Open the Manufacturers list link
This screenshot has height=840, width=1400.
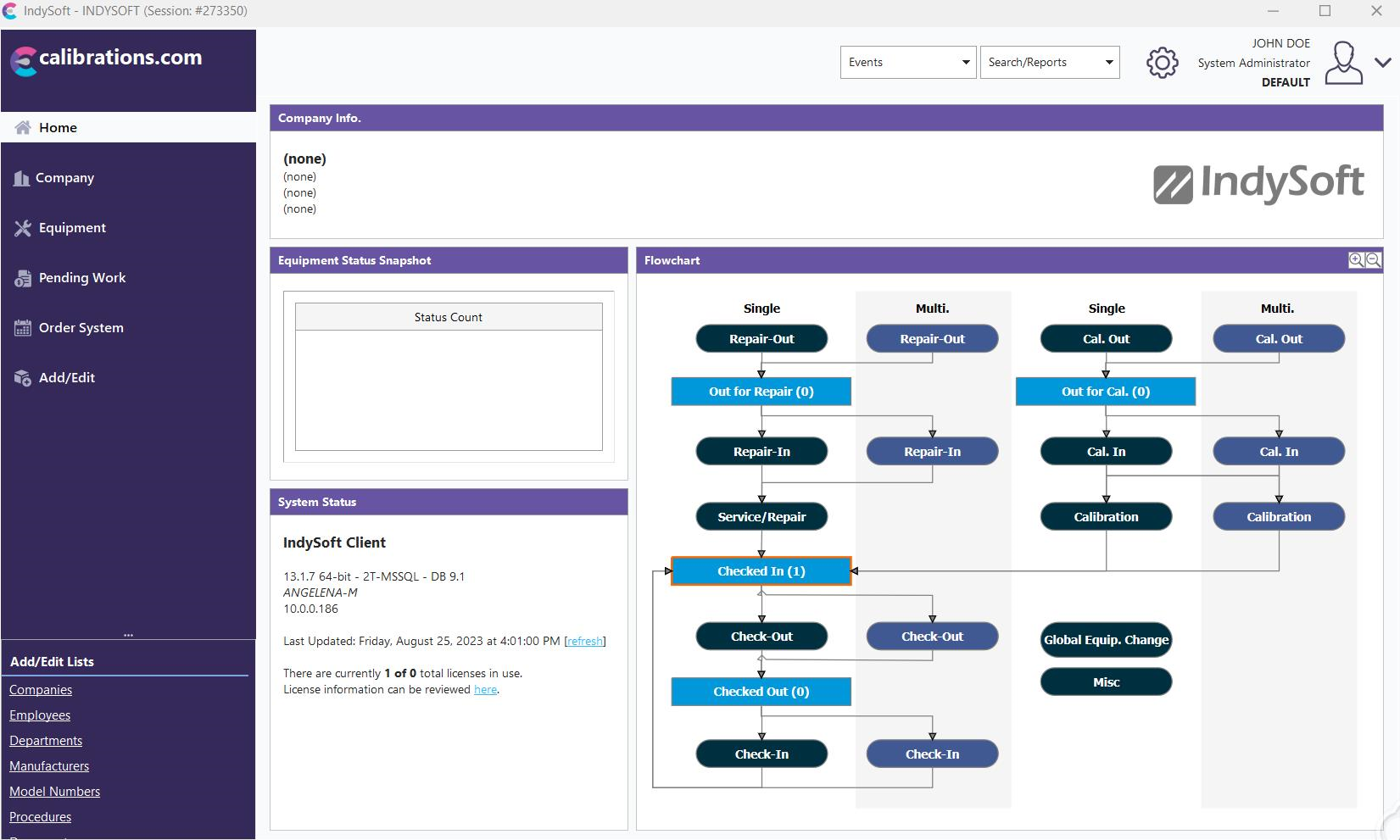pyautogui.click(x=49, y=766)
